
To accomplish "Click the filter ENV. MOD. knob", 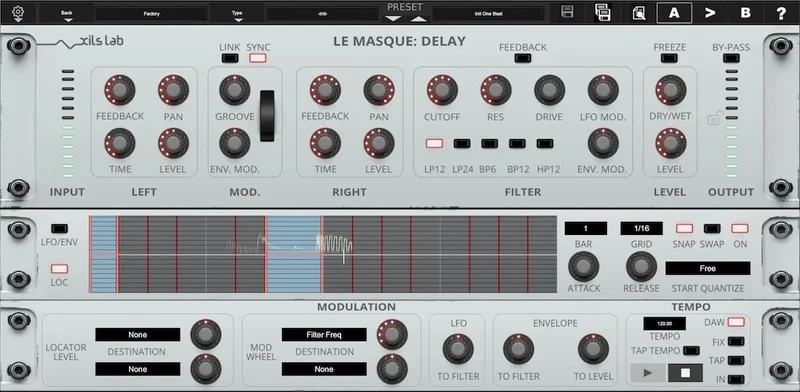I will click(603, 143).
